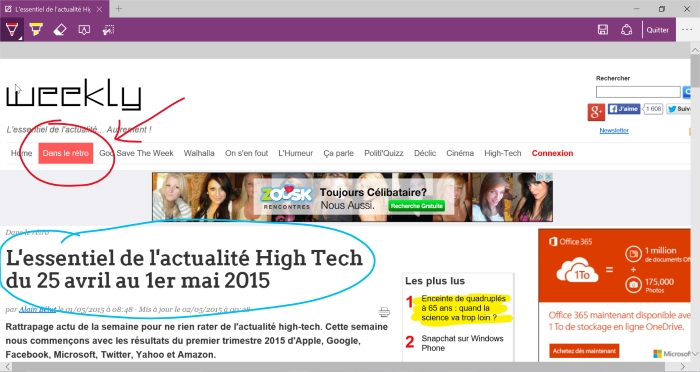Click the Les plus lus heading
Screen dimensions: 700x372
click(435, 281)
